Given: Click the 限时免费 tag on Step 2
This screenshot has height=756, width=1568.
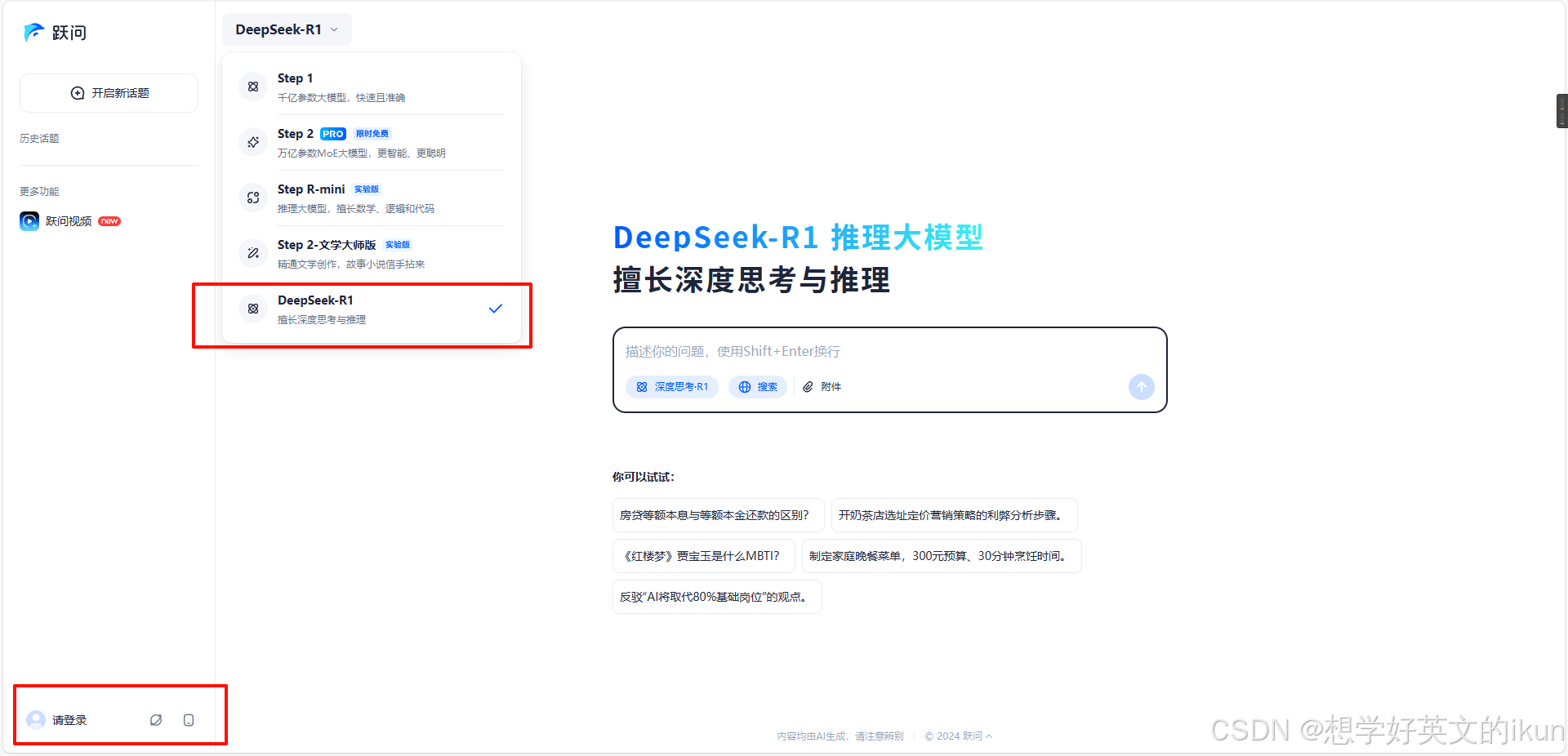Looking at the screenshot, I should coord(372,134).
